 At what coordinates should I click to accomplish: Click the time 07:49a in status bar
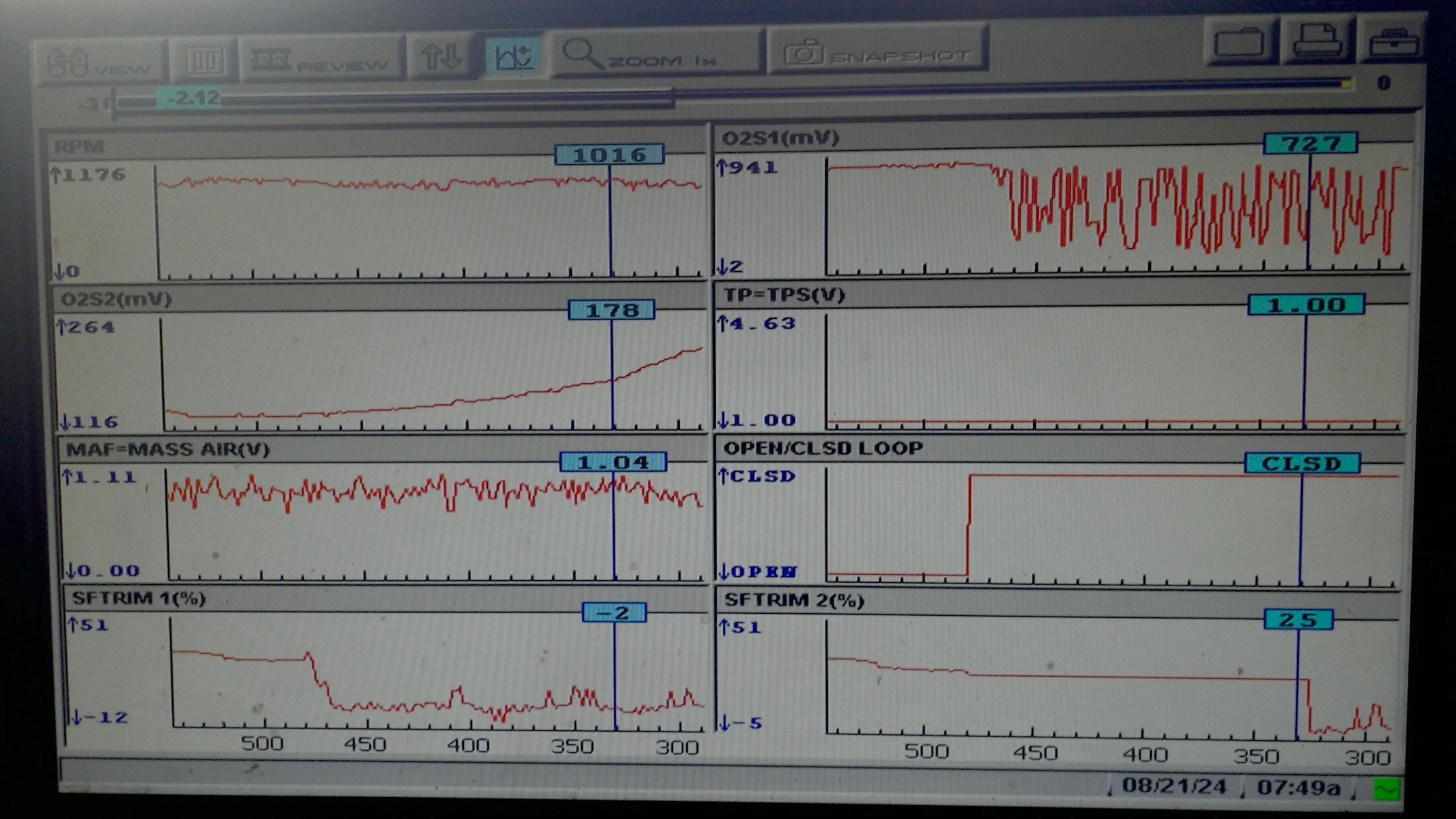coord(1298,787)
